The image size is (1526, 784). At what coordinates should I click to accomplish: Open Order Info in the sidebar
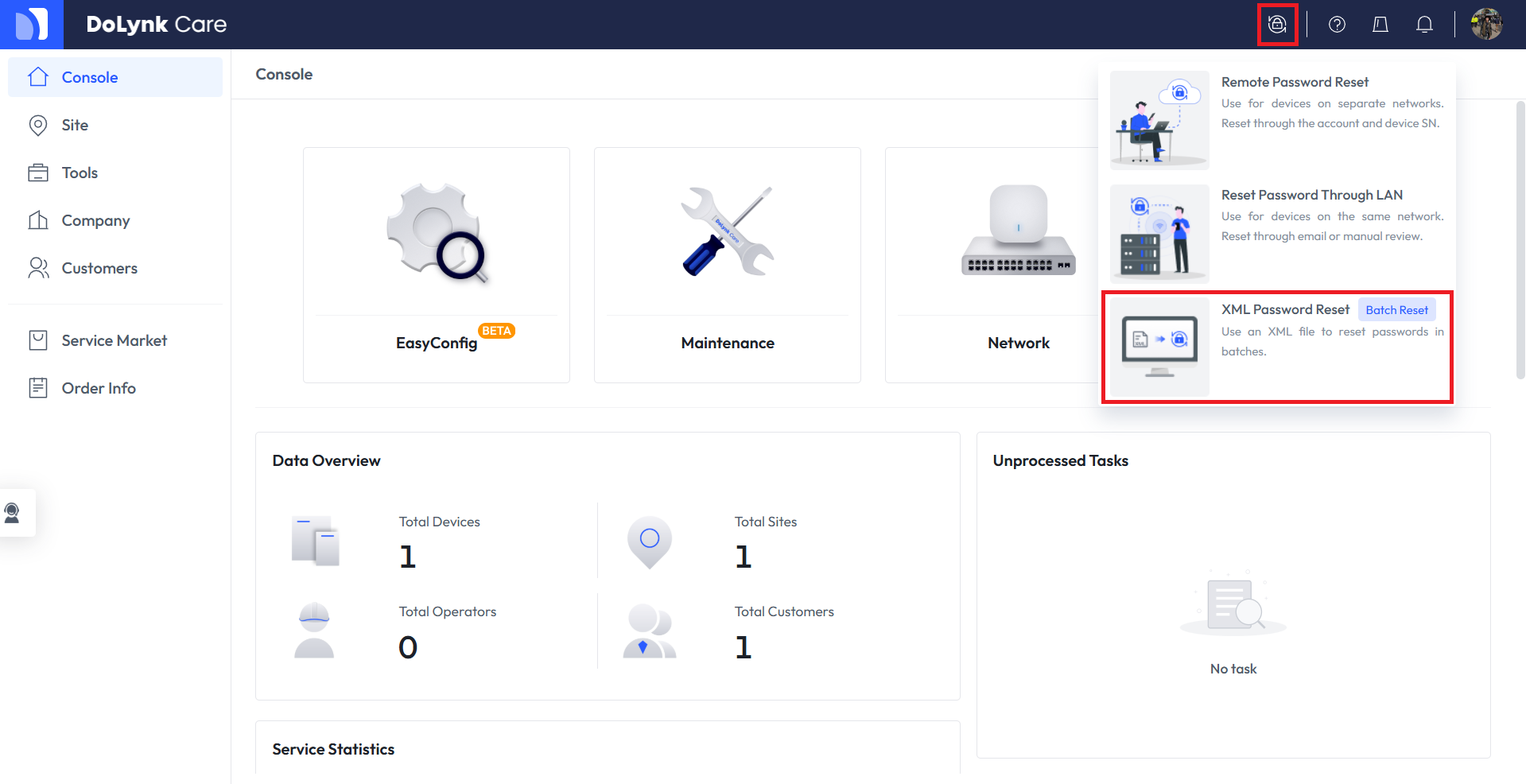(x=115, y=388)
